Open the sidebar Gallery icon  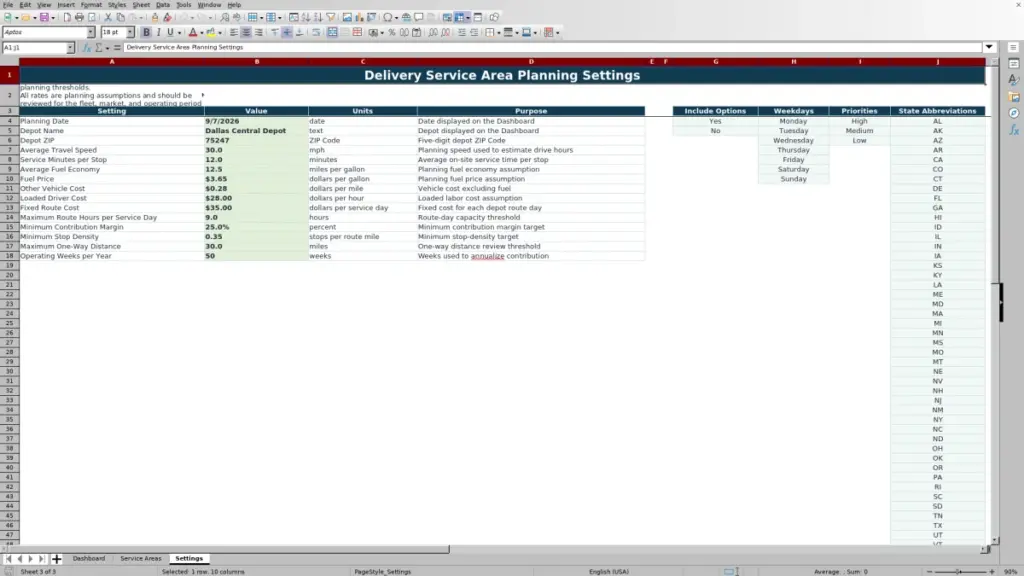[x=1014, y=97]
